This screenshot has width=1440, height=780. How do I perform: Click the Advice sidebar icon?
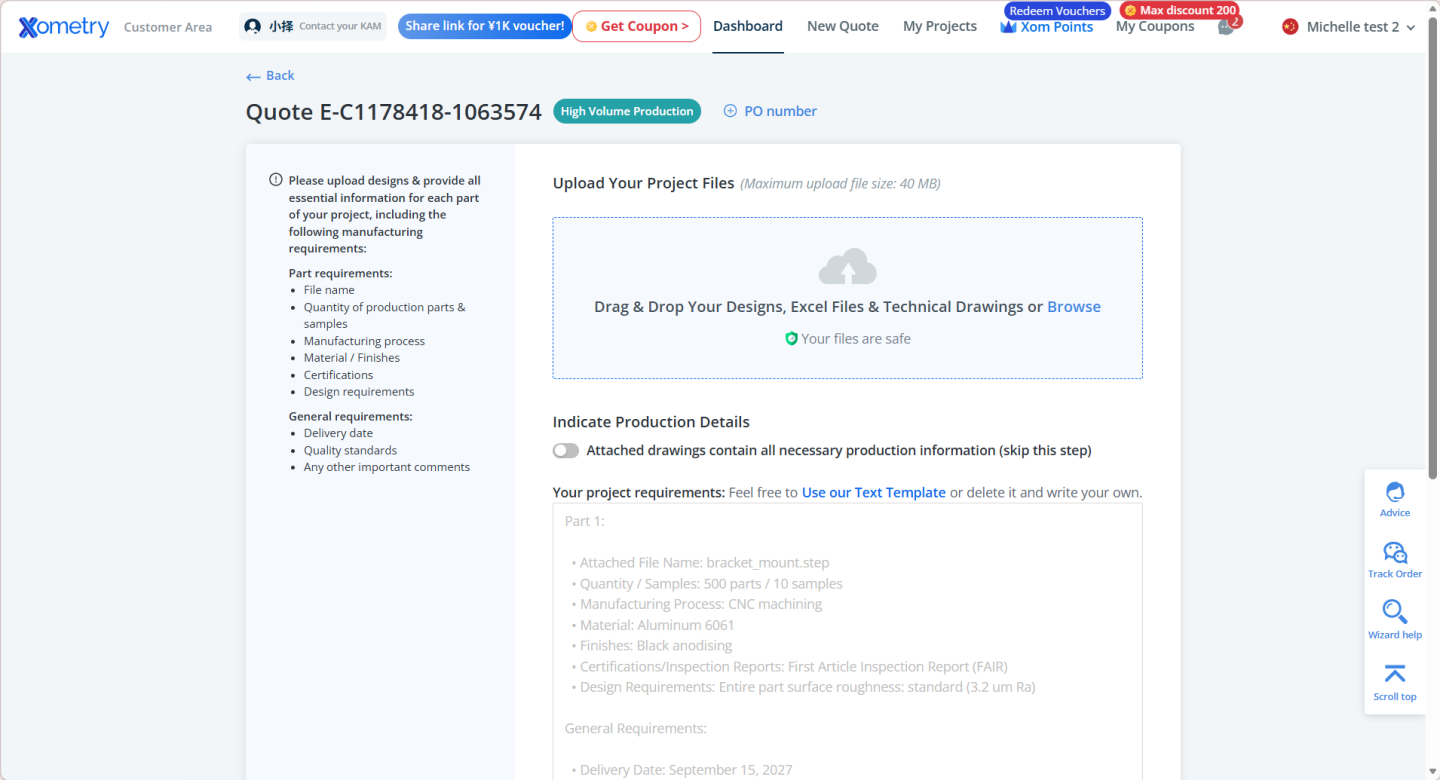pyautogui.click(x=1394, y=492)
